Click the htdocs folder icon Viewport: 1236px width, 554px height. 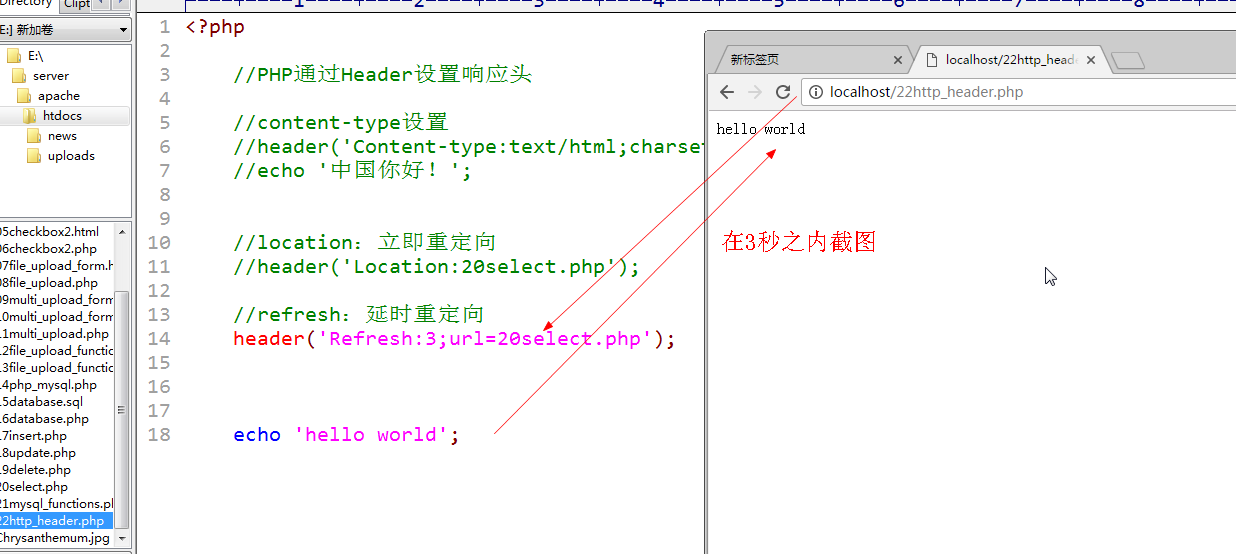point(31,116)
